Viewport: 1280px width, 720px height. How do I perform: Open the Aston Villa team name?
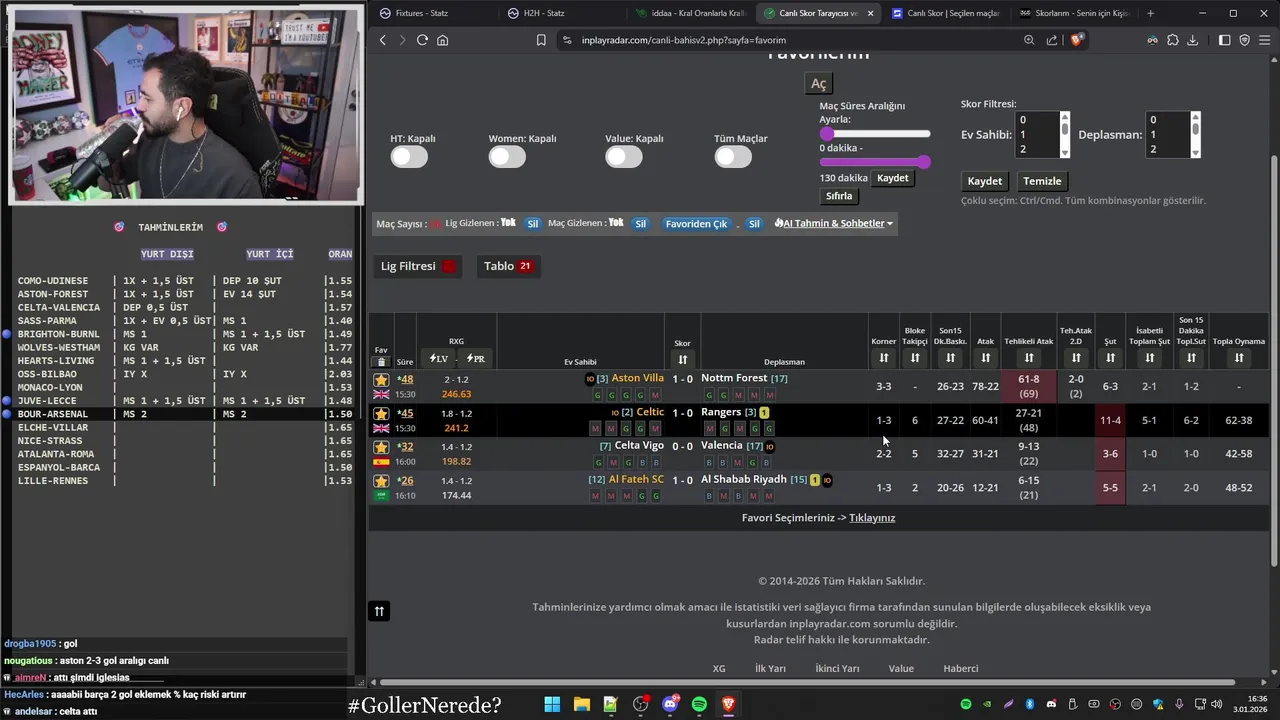637,378
